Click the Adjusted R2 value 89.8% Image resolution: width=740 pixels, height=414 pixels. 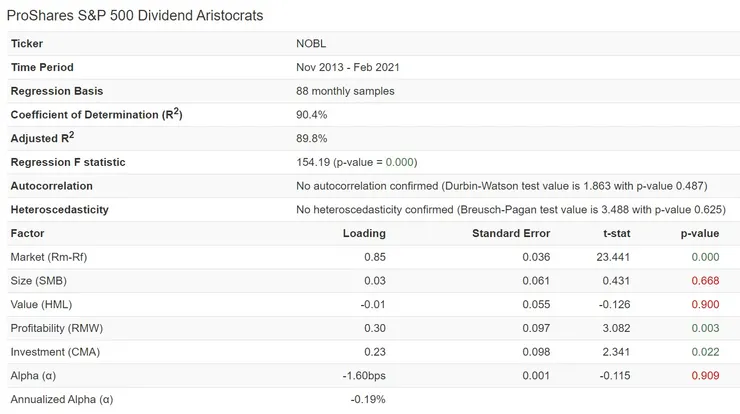pos(312,139)
